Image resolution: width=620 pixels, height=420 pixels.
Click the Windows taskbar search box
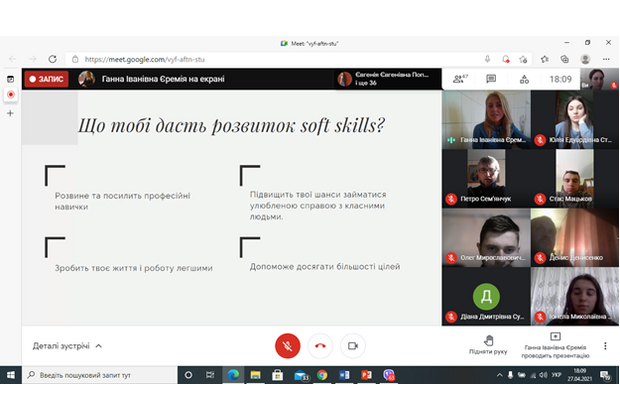pyautogui.click(x=98, y=375)
